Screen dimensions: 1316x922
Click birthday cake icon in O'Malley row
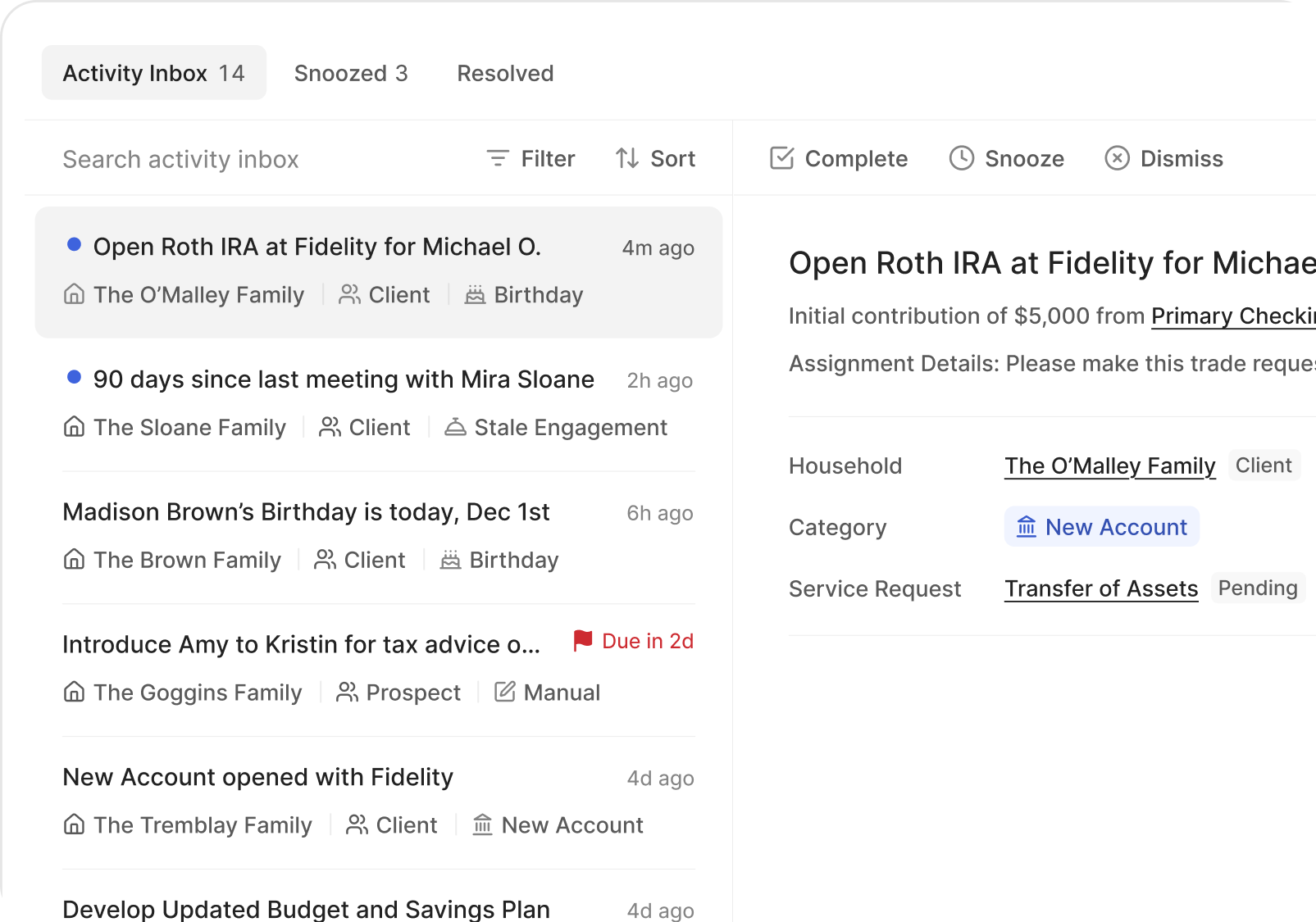point(475,294)
